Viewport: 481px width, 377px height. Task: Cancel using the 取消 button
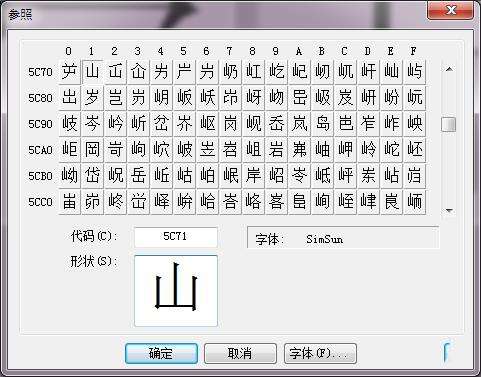[x=240, y=353]
